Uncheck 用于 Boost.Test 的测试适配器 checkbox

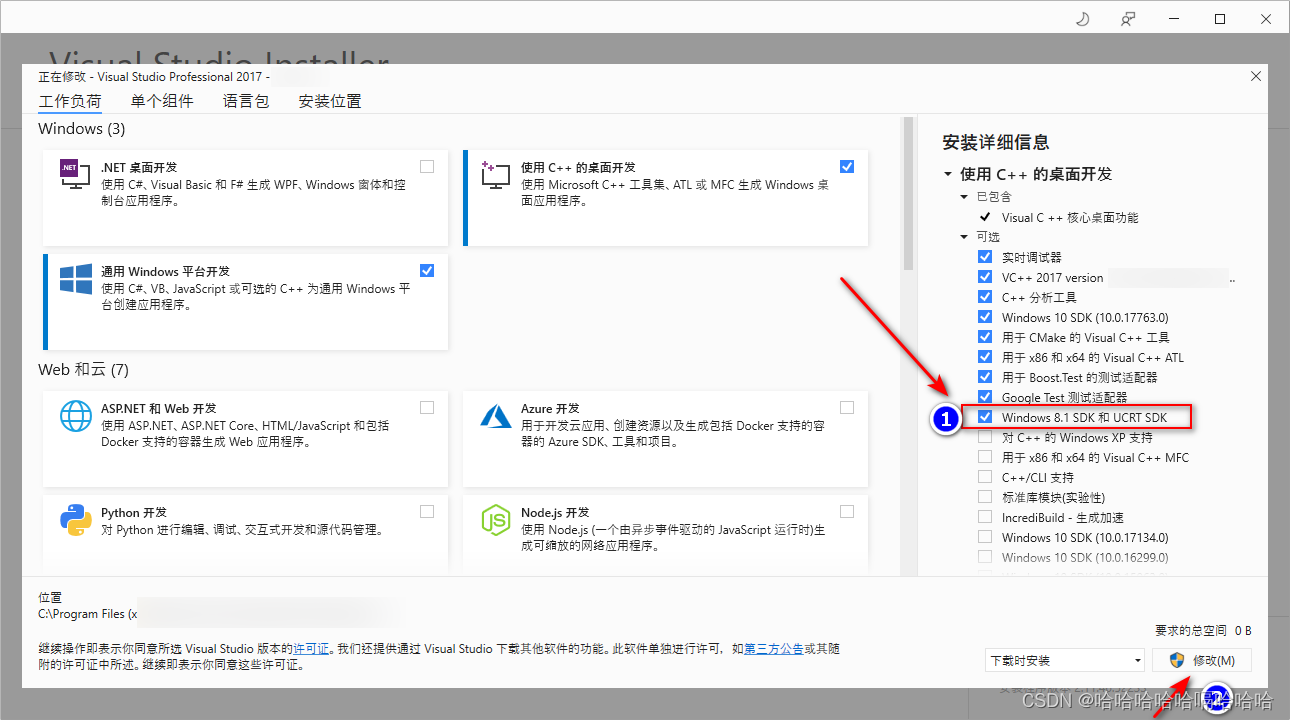click(985, 377)
